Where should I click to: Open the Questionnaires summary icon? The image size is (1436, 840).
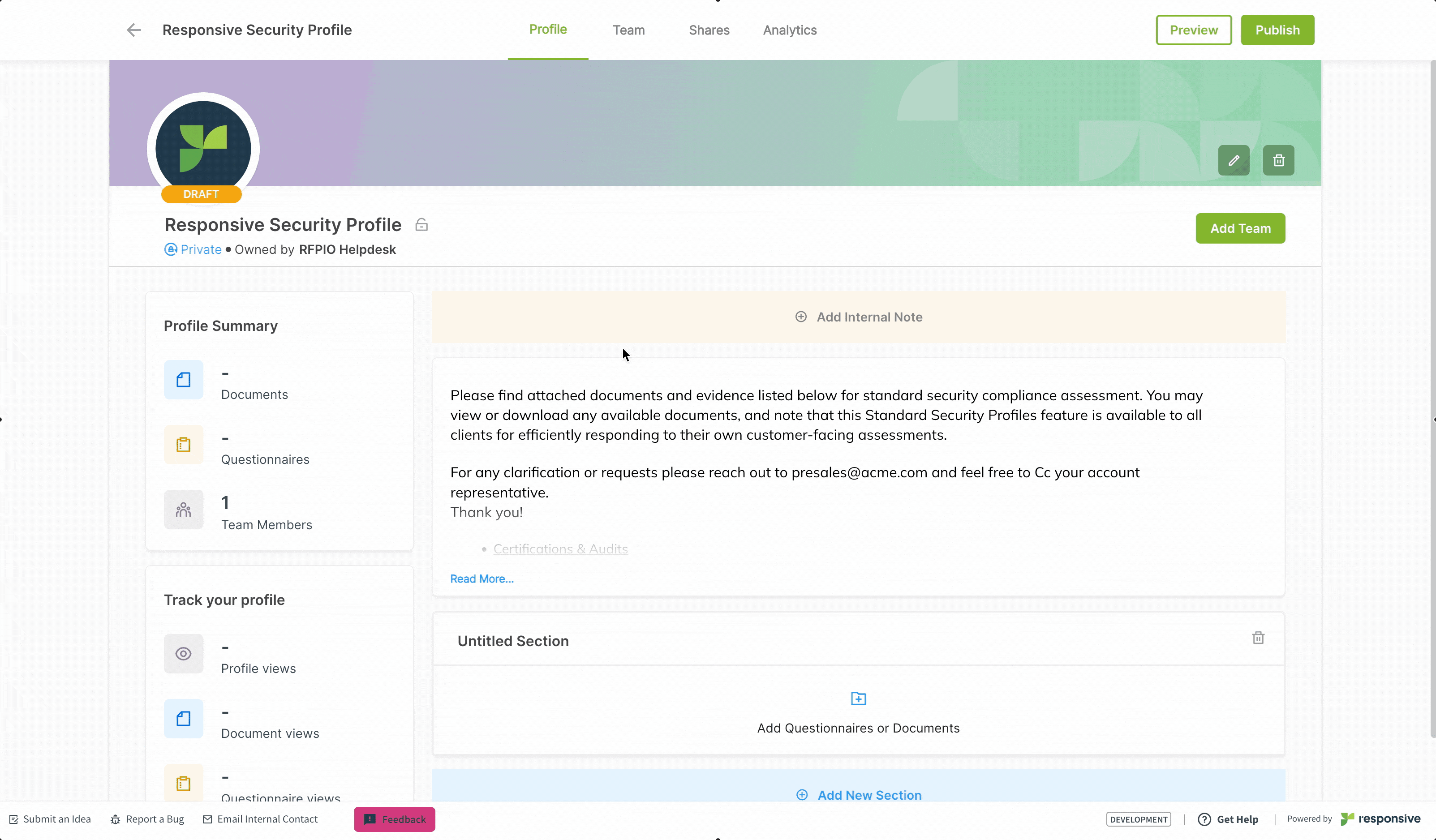pos(184,445)
